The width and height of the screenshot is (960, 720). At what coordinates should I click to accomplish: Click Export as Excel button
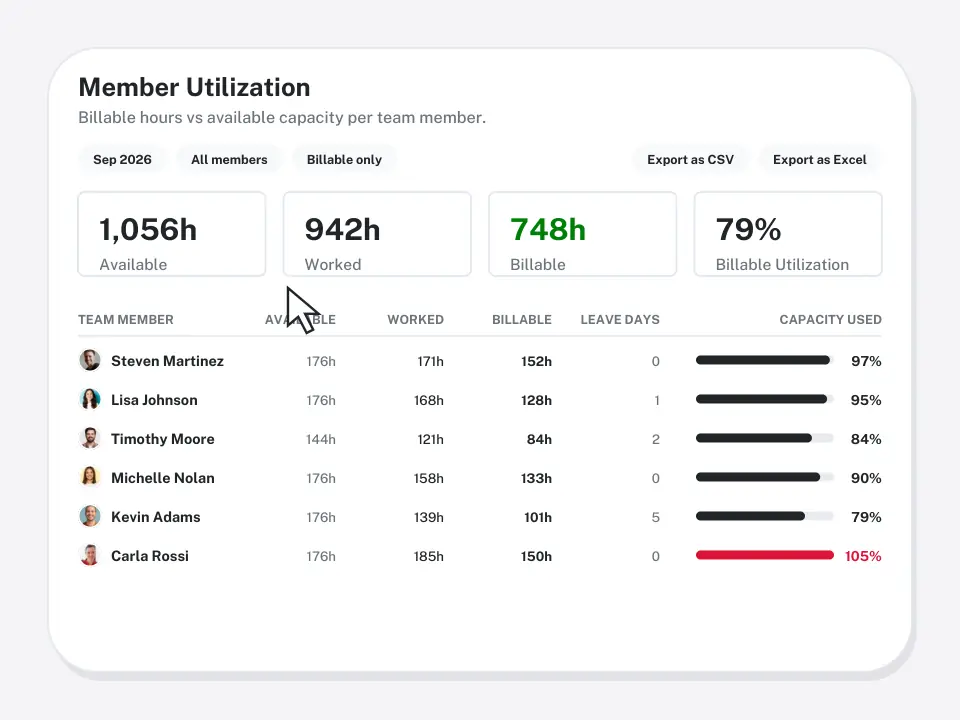coord(819,160)
